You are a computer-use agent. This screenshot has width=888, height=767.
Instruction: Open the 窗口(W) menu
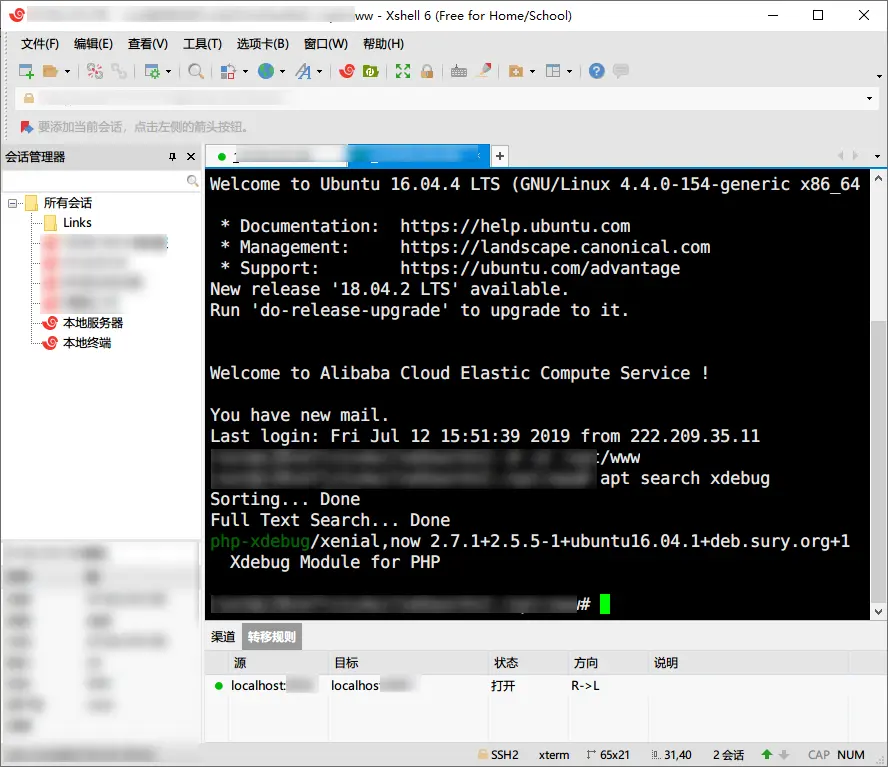click(x=326, y=44)
